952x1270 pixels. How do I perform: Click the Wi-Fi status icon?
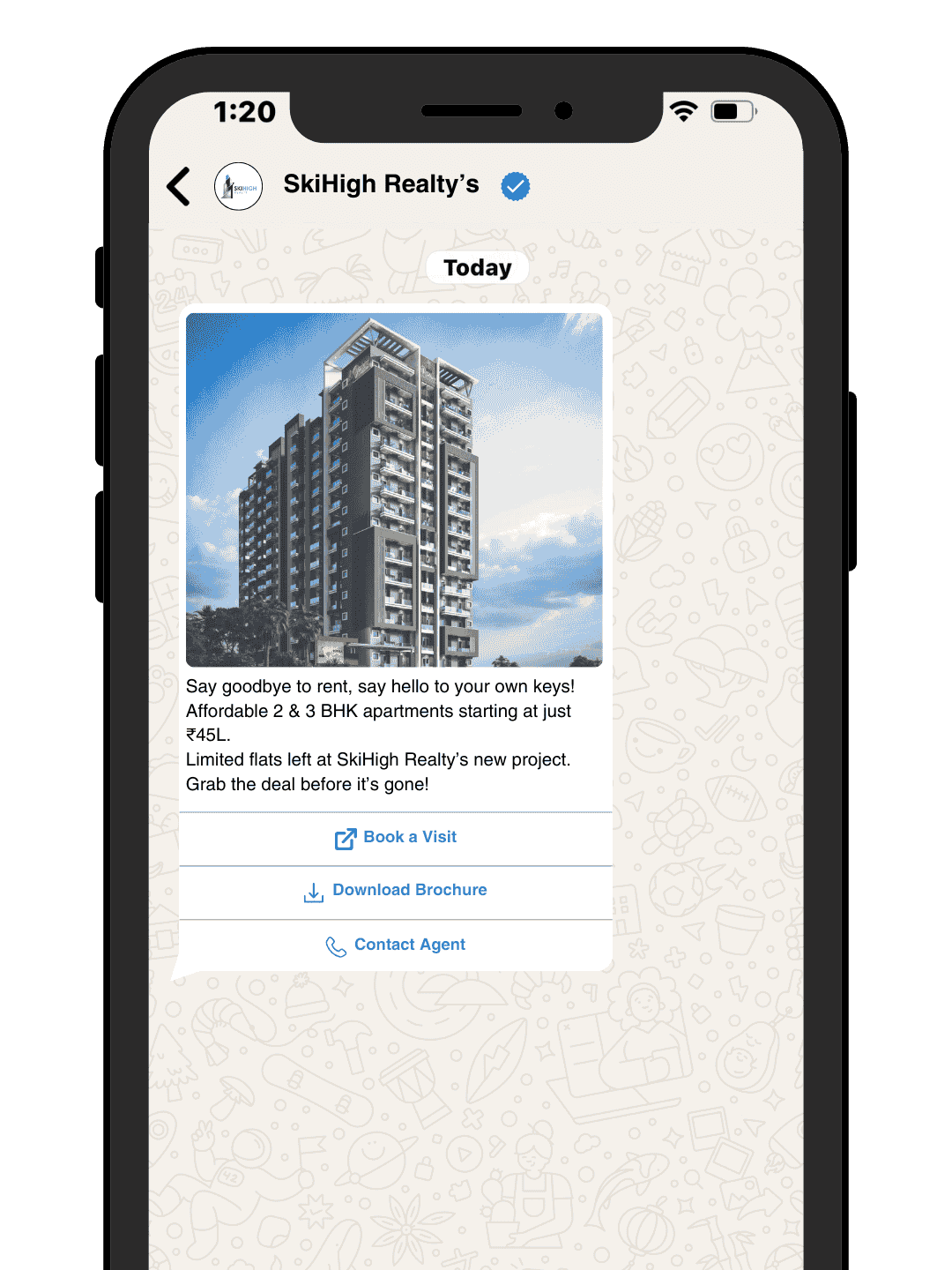[683, 111]
